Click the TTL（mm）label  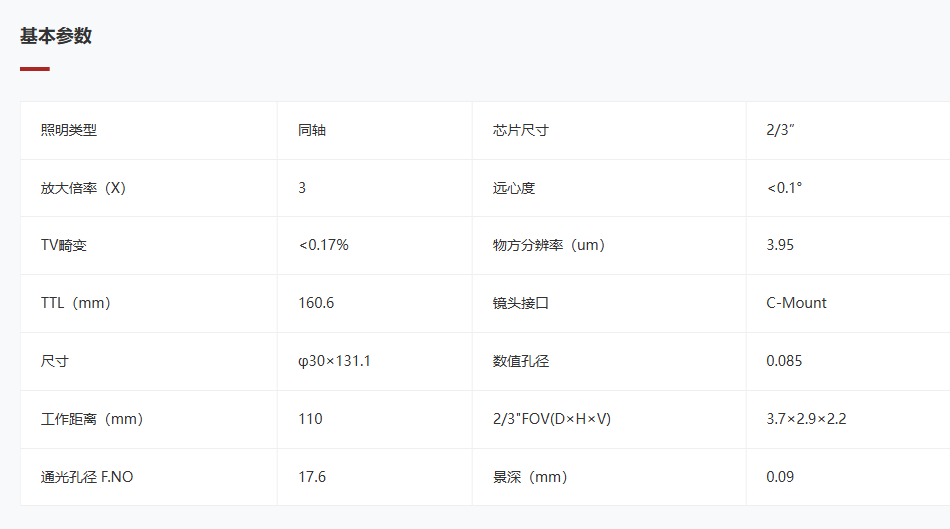tap(76, 303)
